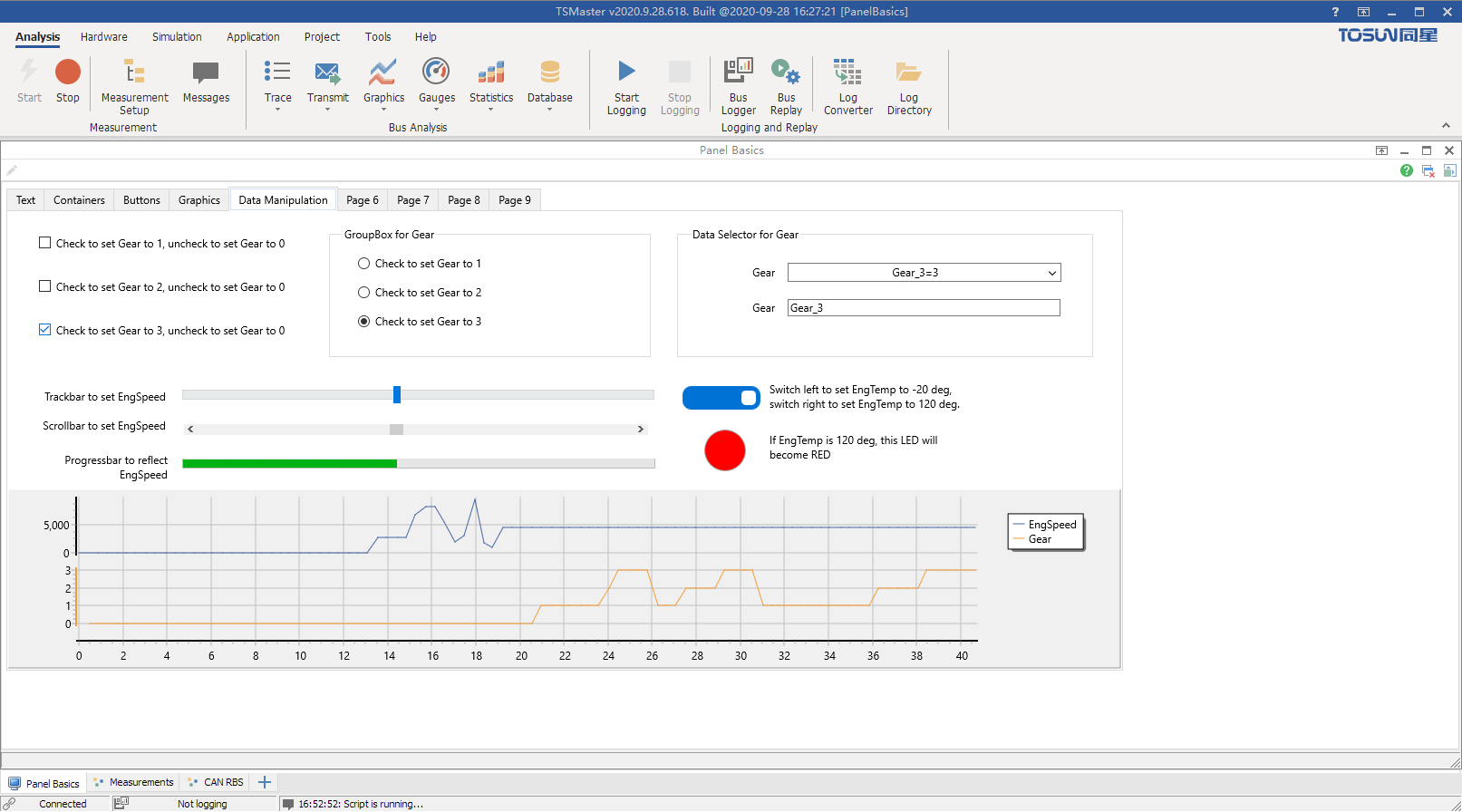The height and width of the screenshot is (812, 1462).
Task: Open the Application ribbon tab
Action: [x=253, y=37]
